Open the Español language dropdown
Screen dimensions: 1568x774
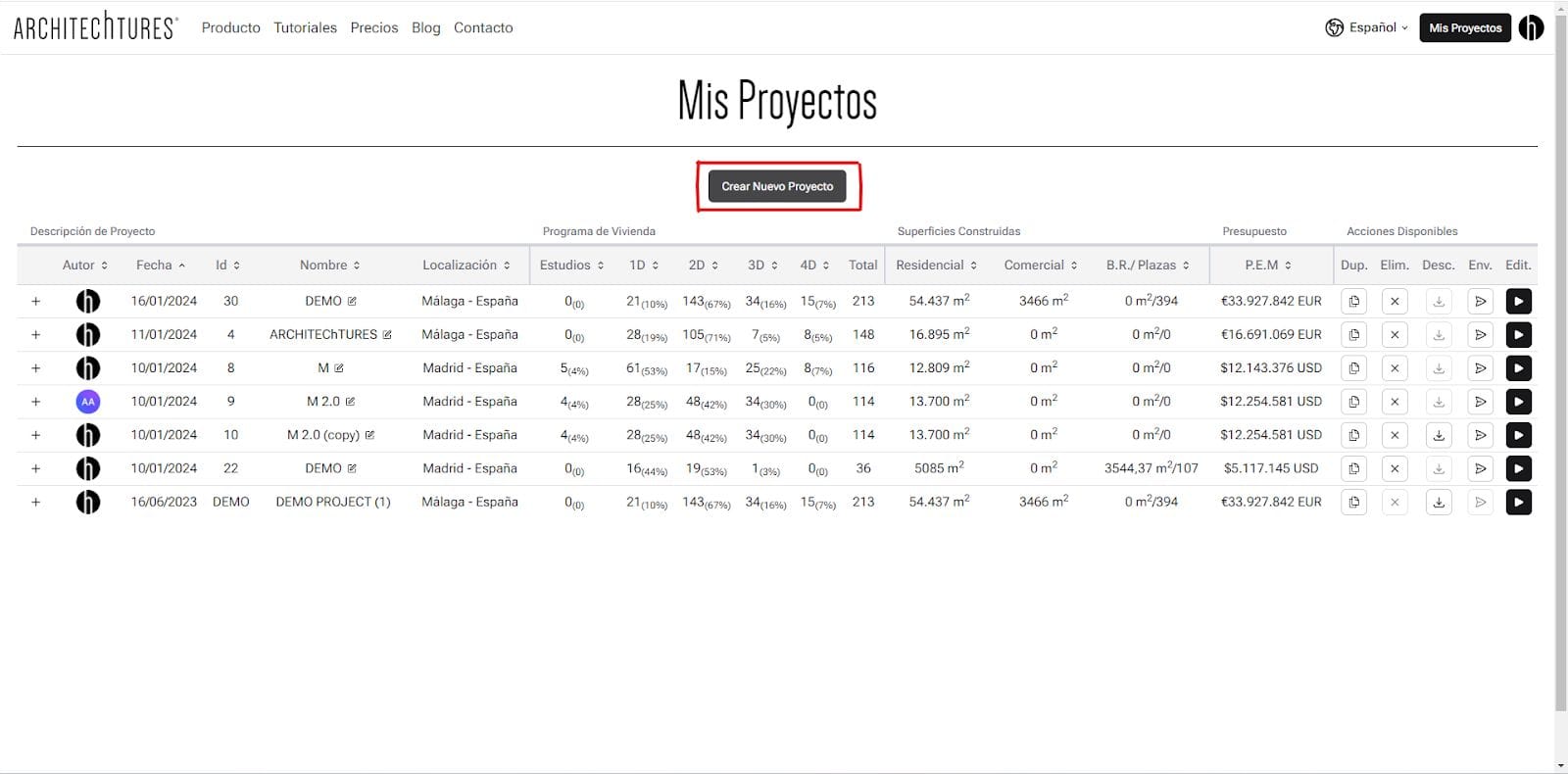coord(1367,27)
